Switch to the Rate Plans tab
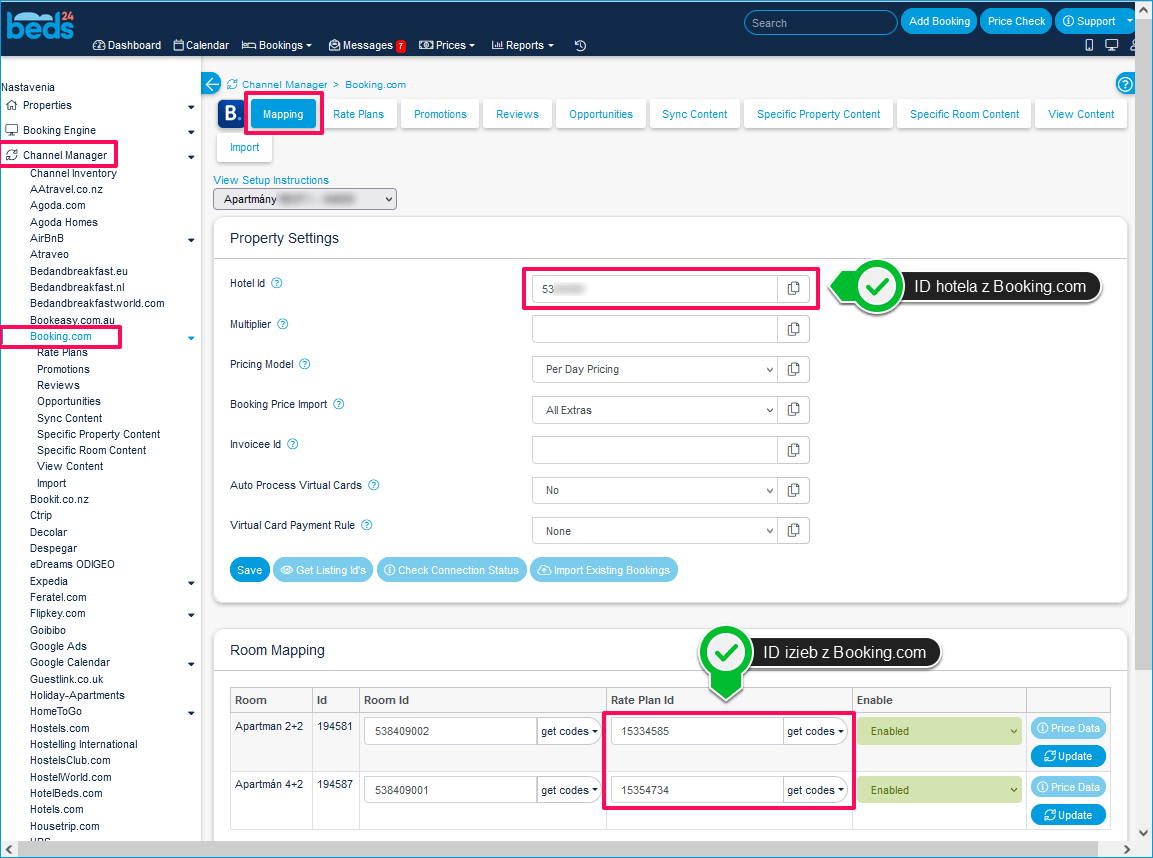Viewport: 1153px width, 858px height. click(x=358, y=114)
